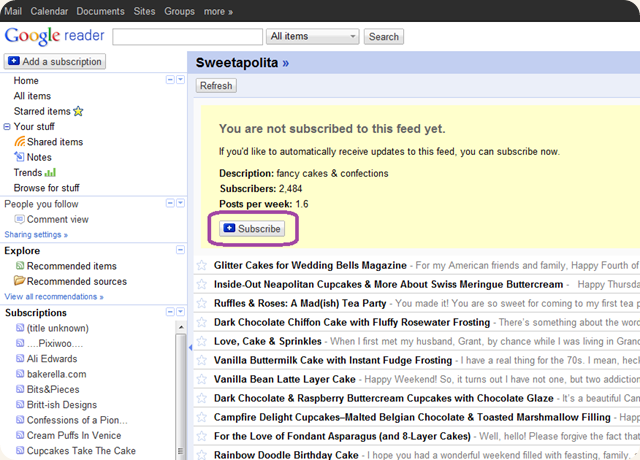Click the Notes icon in sidebar

point(19,157)
